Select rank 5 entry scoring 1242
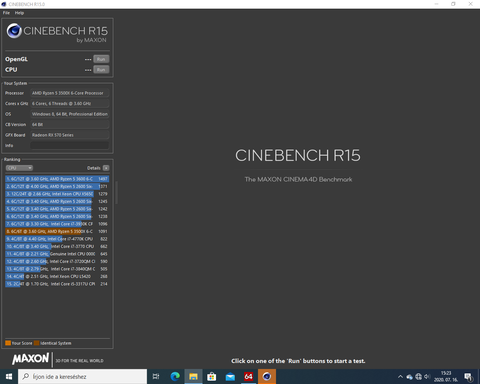Screen dimensions: 480x384 pos(57,209)
